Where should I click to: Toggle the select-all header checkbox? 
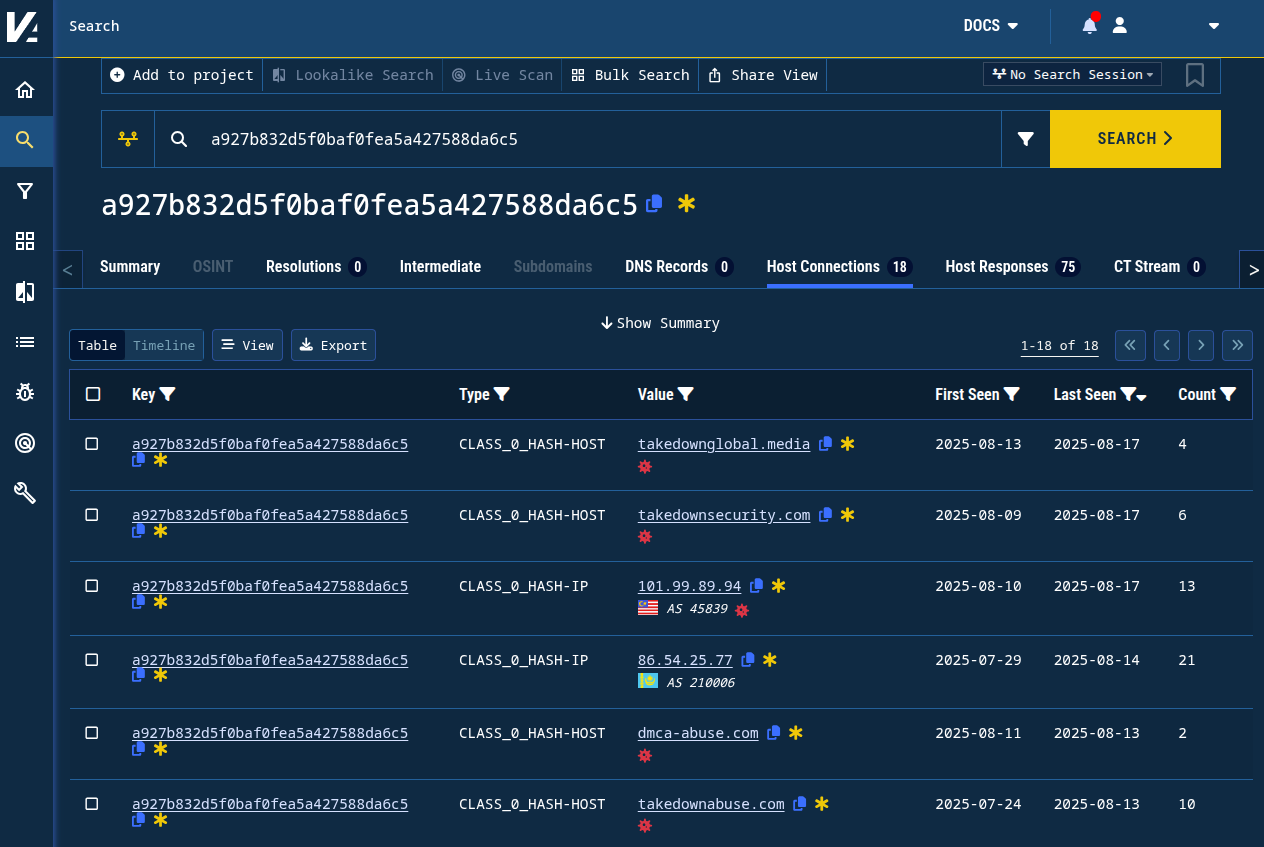(93, 394)
